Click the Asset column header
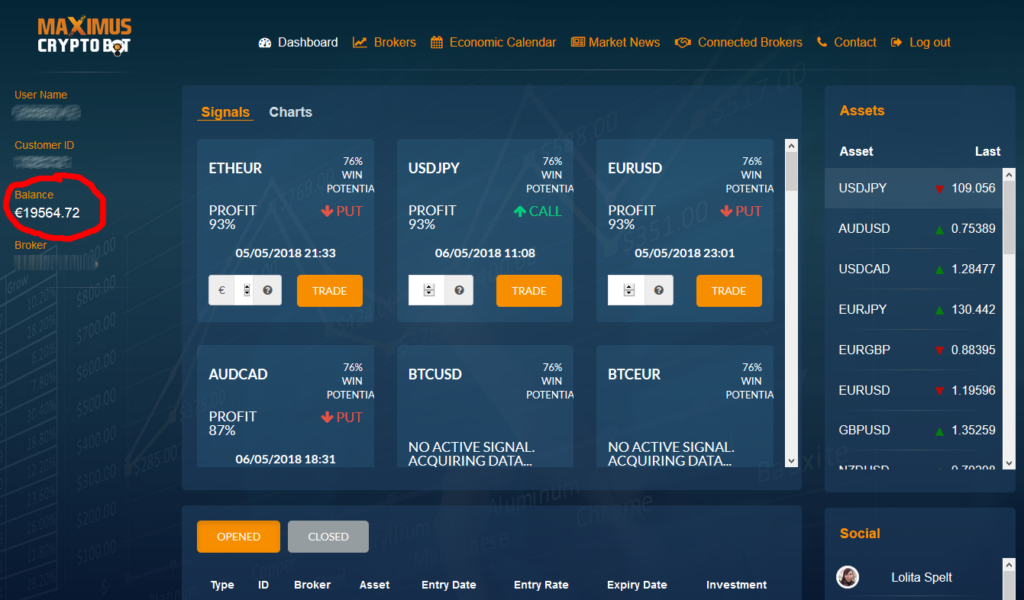The width and height of the screenshot is (1024, 600). pos(856,151)
